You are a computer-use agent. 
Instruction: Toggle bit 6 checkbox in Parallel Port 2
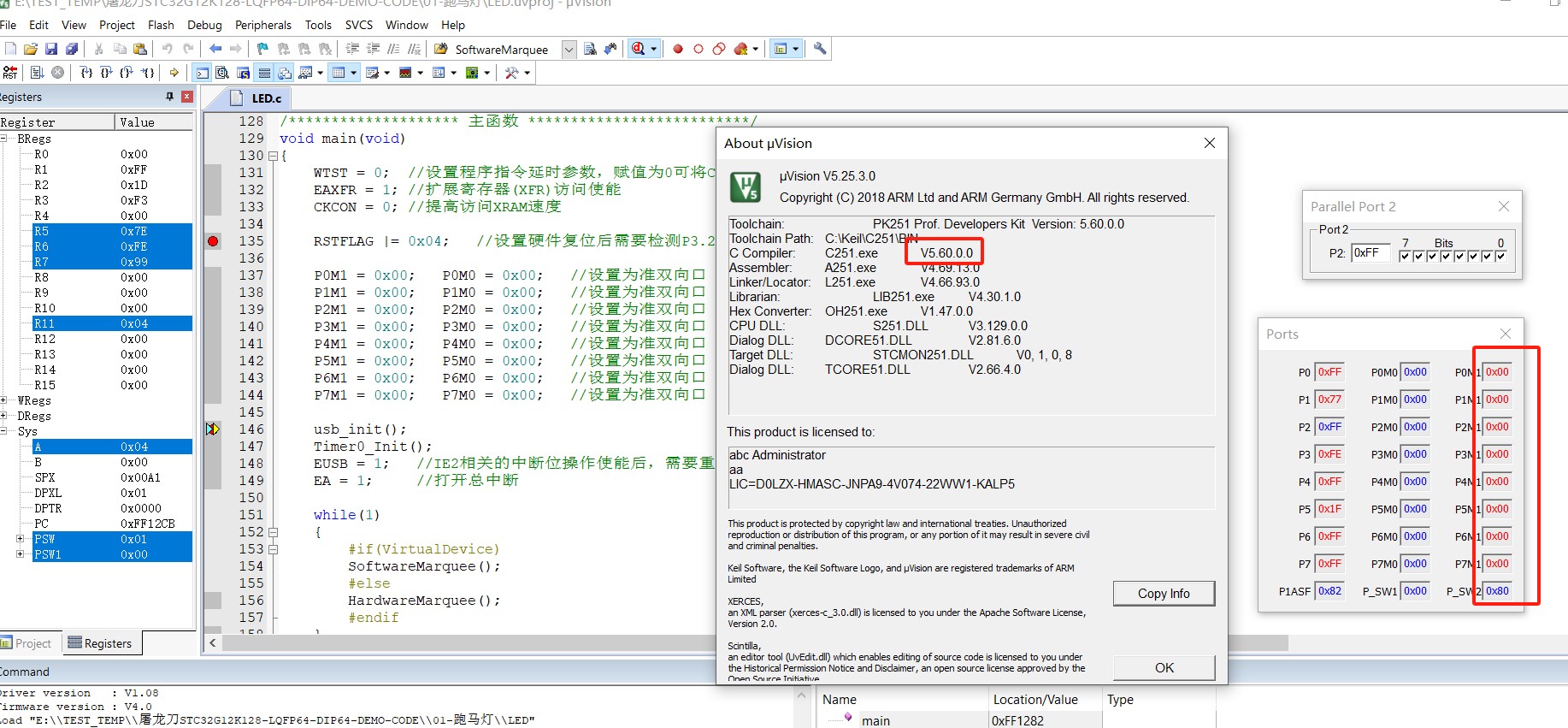click(x=1418, y=256)
